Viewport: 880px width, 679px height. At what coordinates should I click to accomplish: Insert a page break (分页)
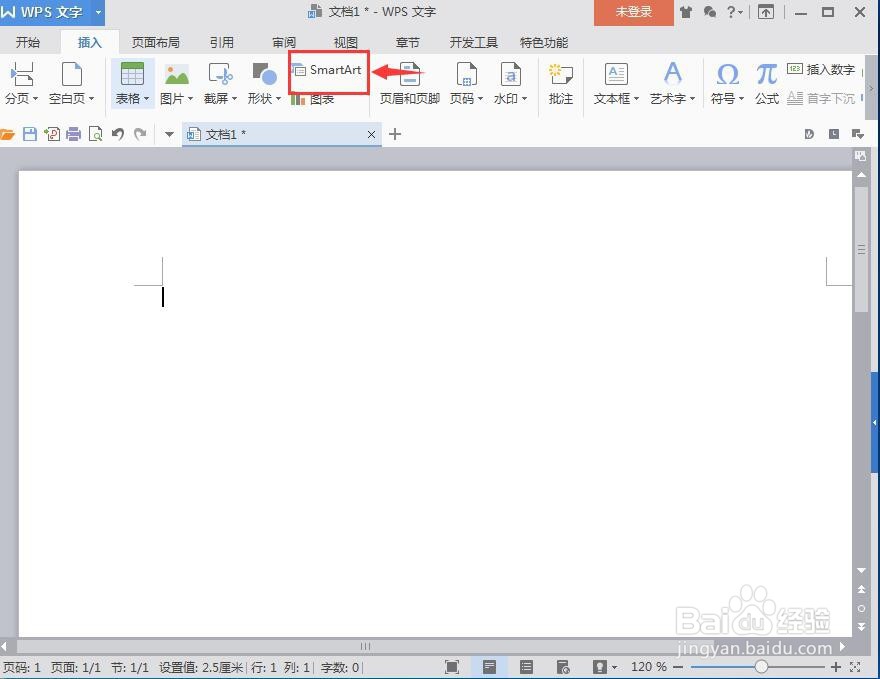point(21,83)
